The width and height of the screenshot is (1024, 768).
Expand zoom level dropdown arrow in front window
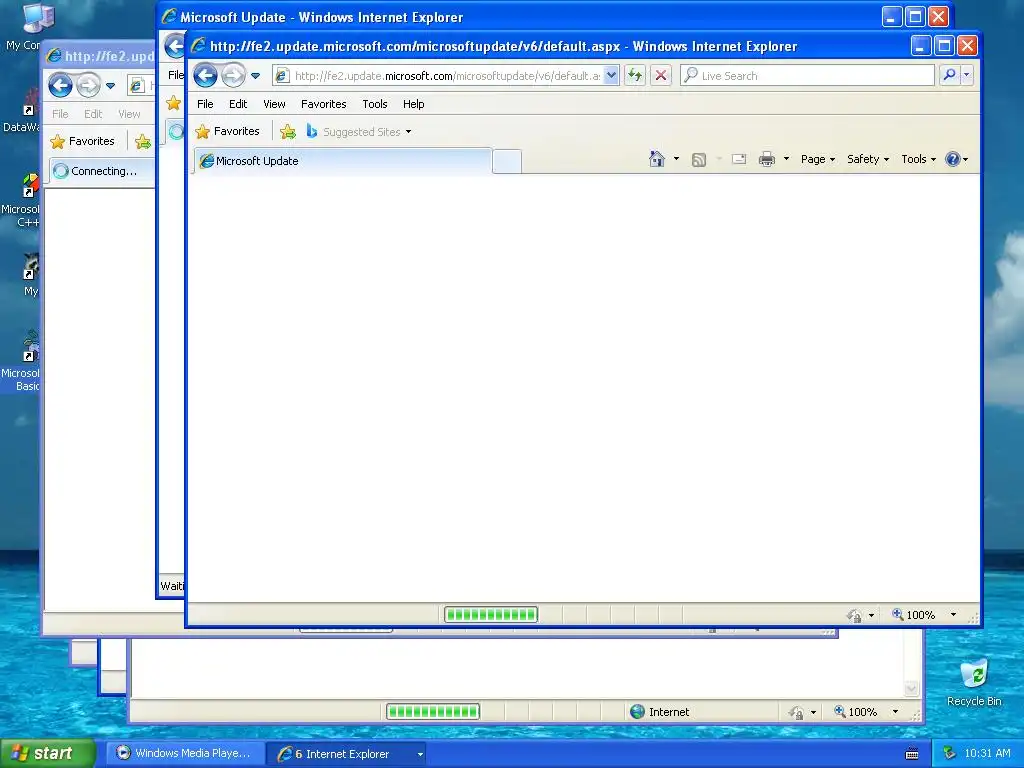point(953,615)
